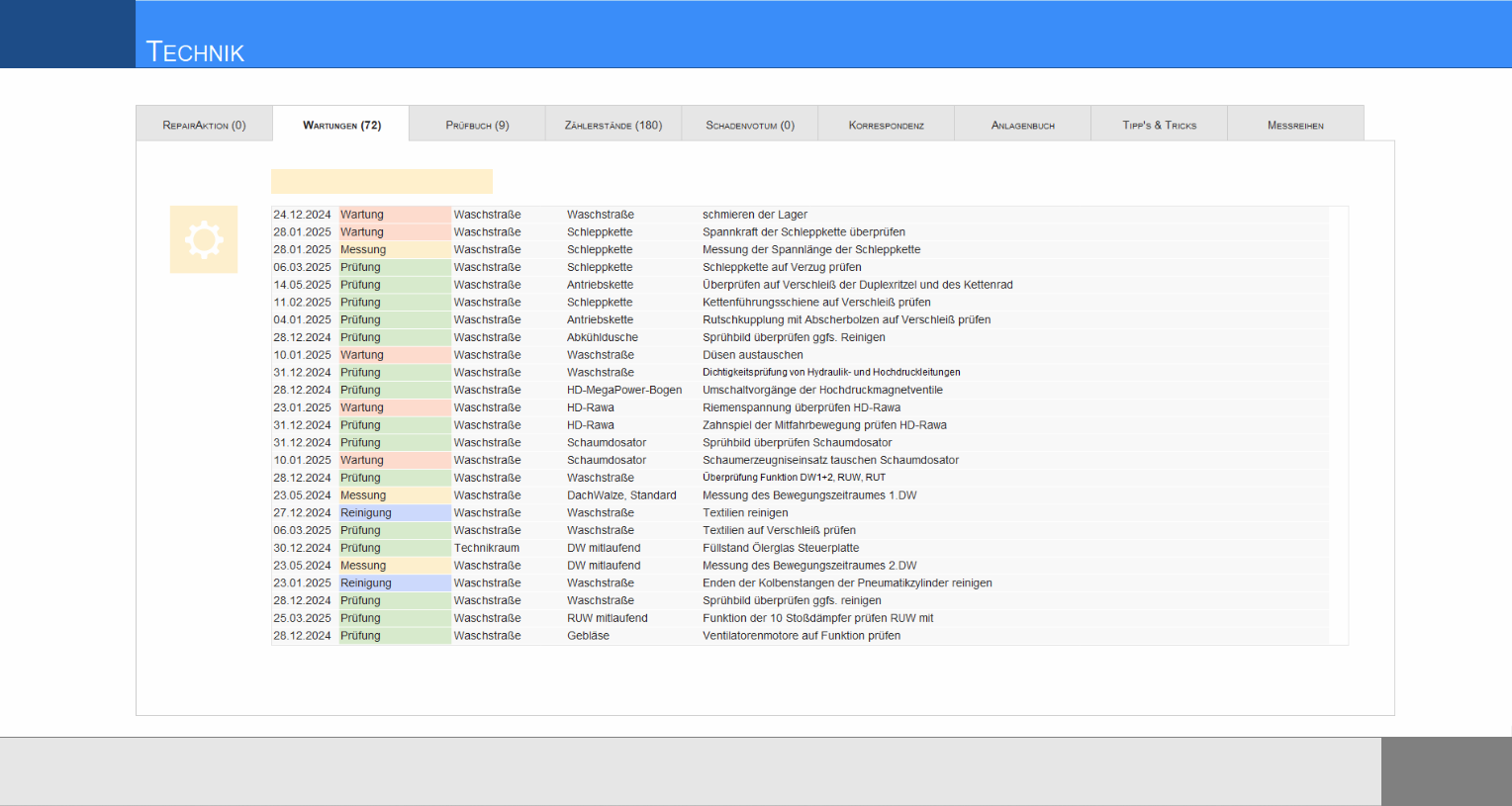Switch to the Prüfbuch (9) tab
Viewport: 1512px width, 806px height.
point(477,125)
